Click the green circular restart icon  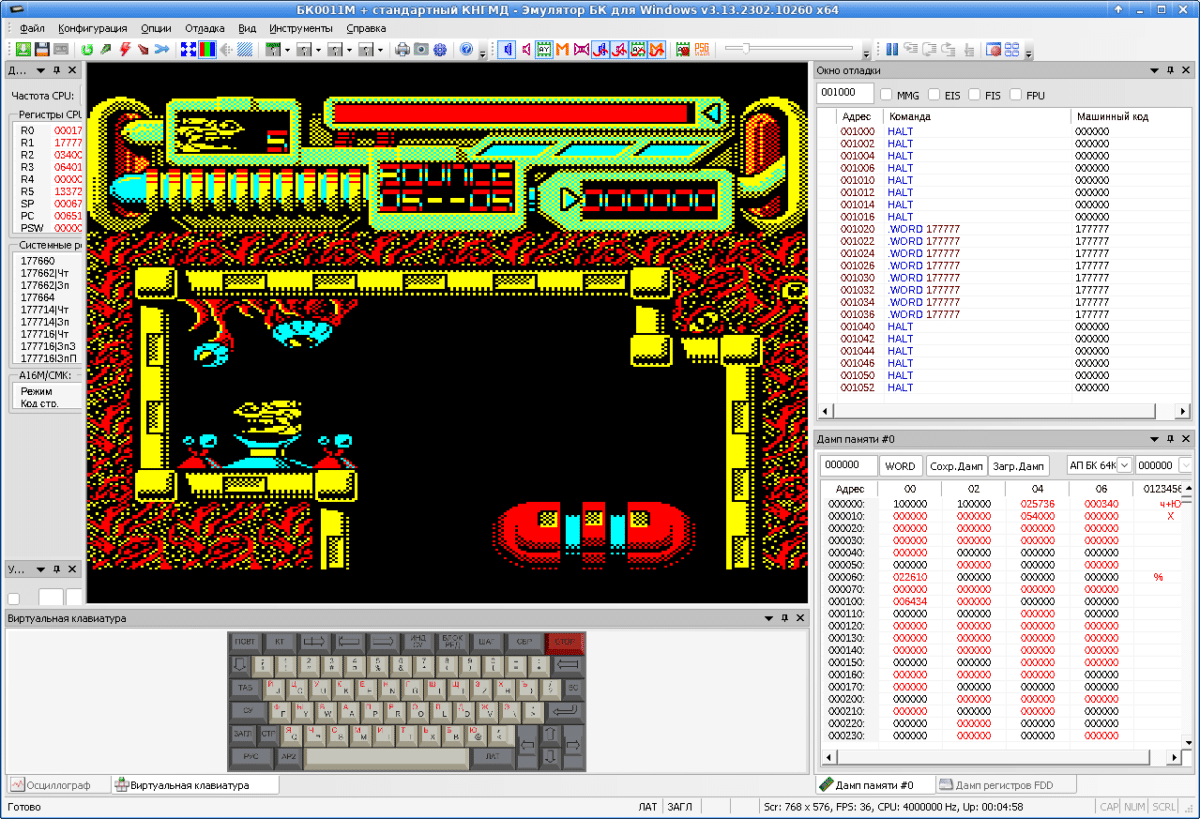tap(87, 49)
